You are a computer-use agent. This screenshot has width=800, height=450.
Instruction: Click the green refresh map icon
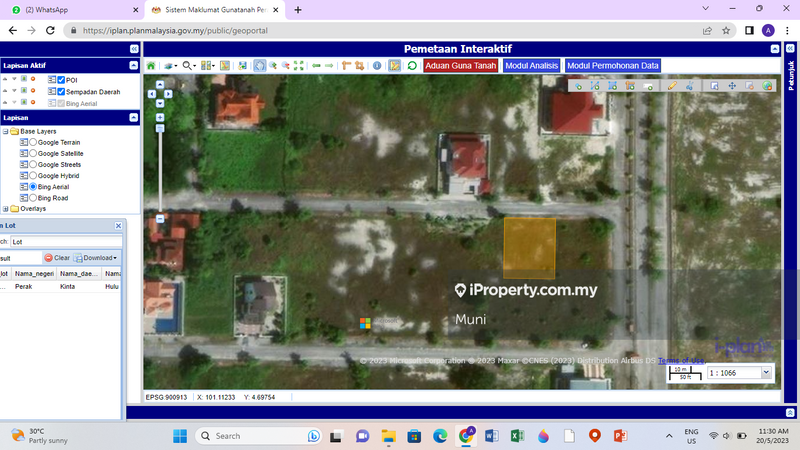(x=412, y=66)
